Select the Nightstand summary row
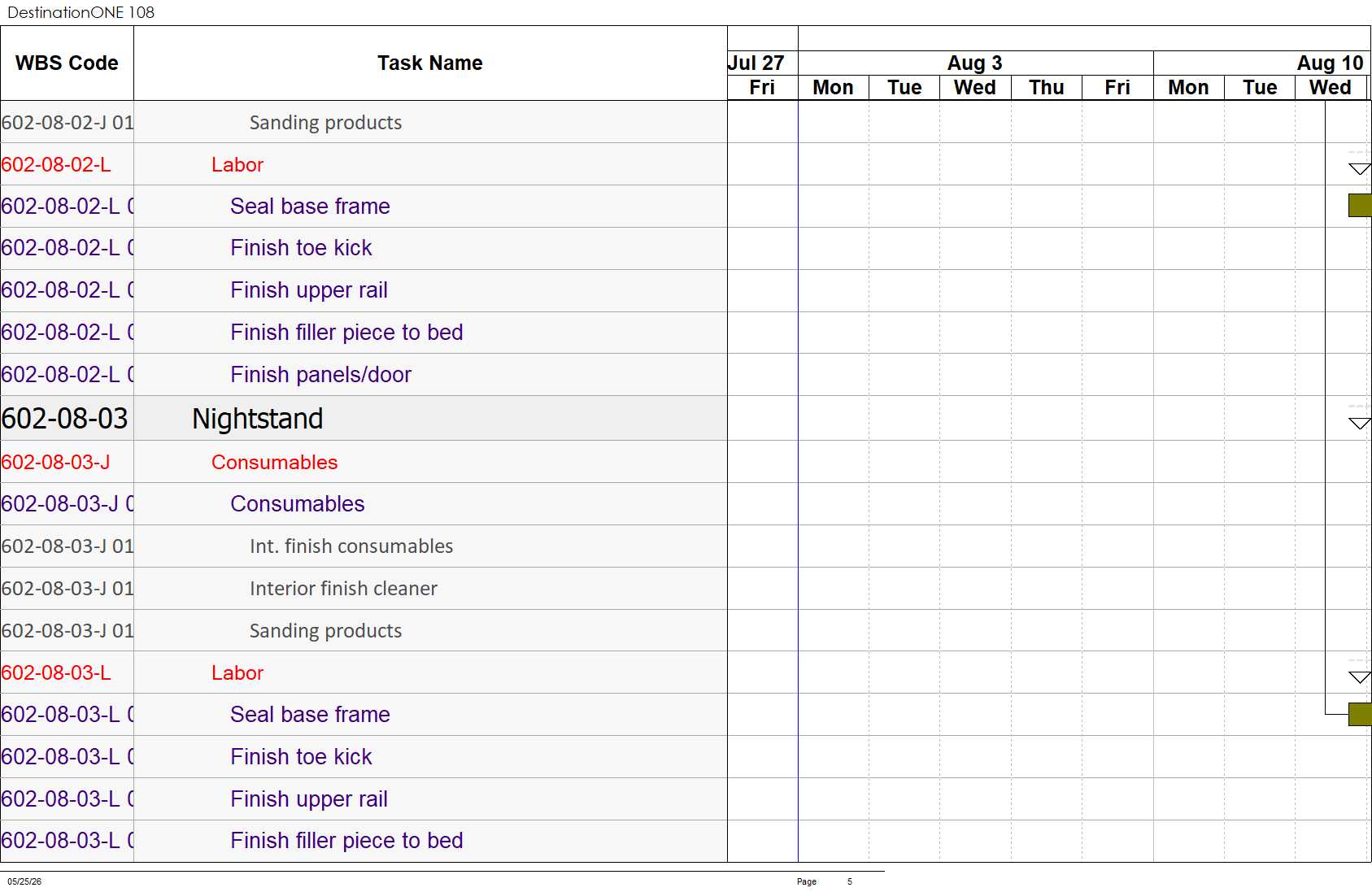1372x892 pixels. click(364, 419)
